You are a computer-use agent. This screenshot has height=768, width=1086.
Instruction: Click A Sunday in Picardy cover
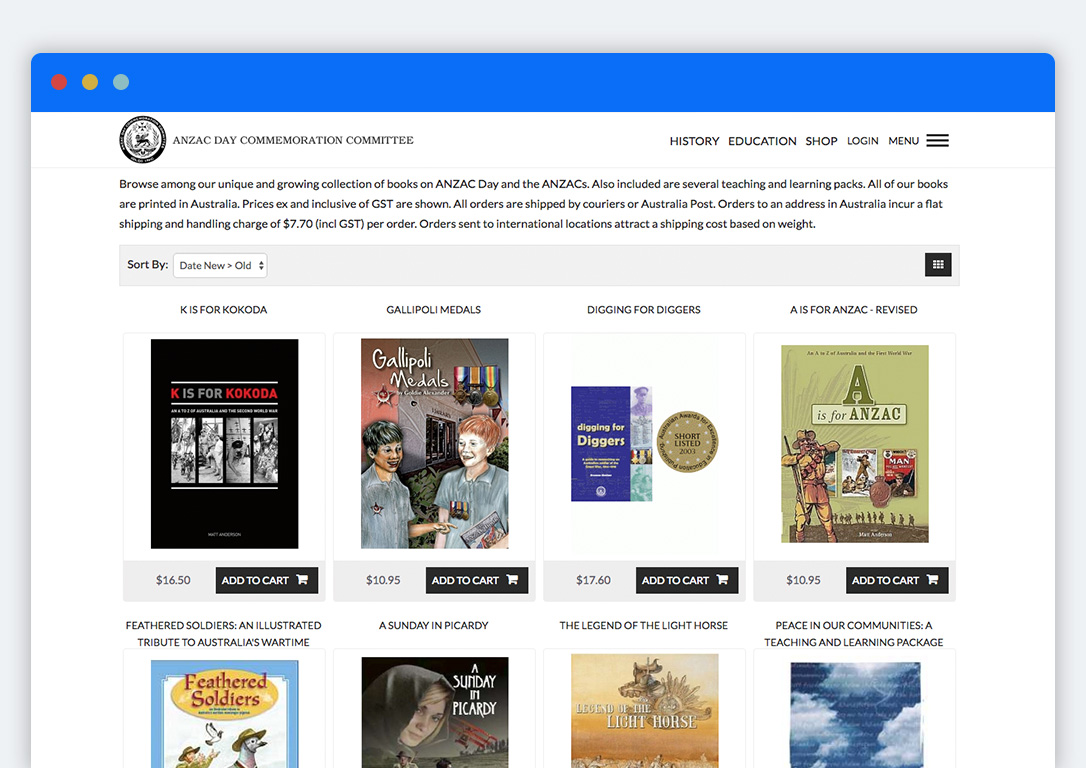(x=434, y=712)
